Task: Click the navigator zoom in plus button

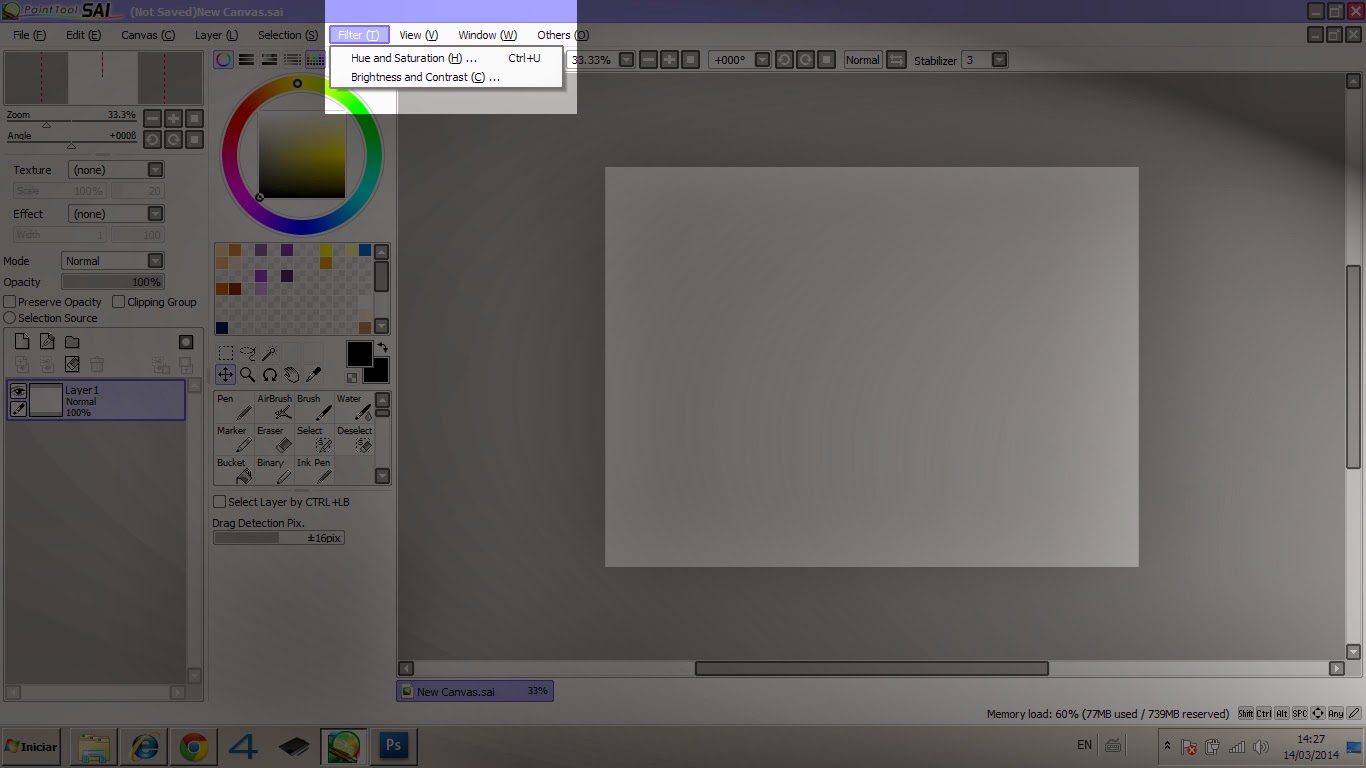Action: (x=173, y=119)
